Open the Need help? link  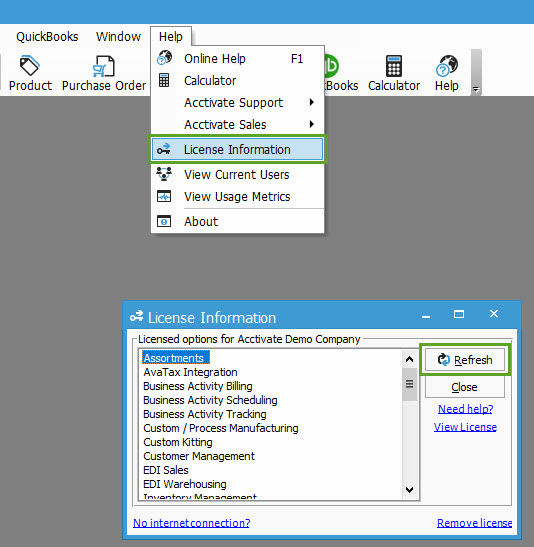click(x=465, y=409)
